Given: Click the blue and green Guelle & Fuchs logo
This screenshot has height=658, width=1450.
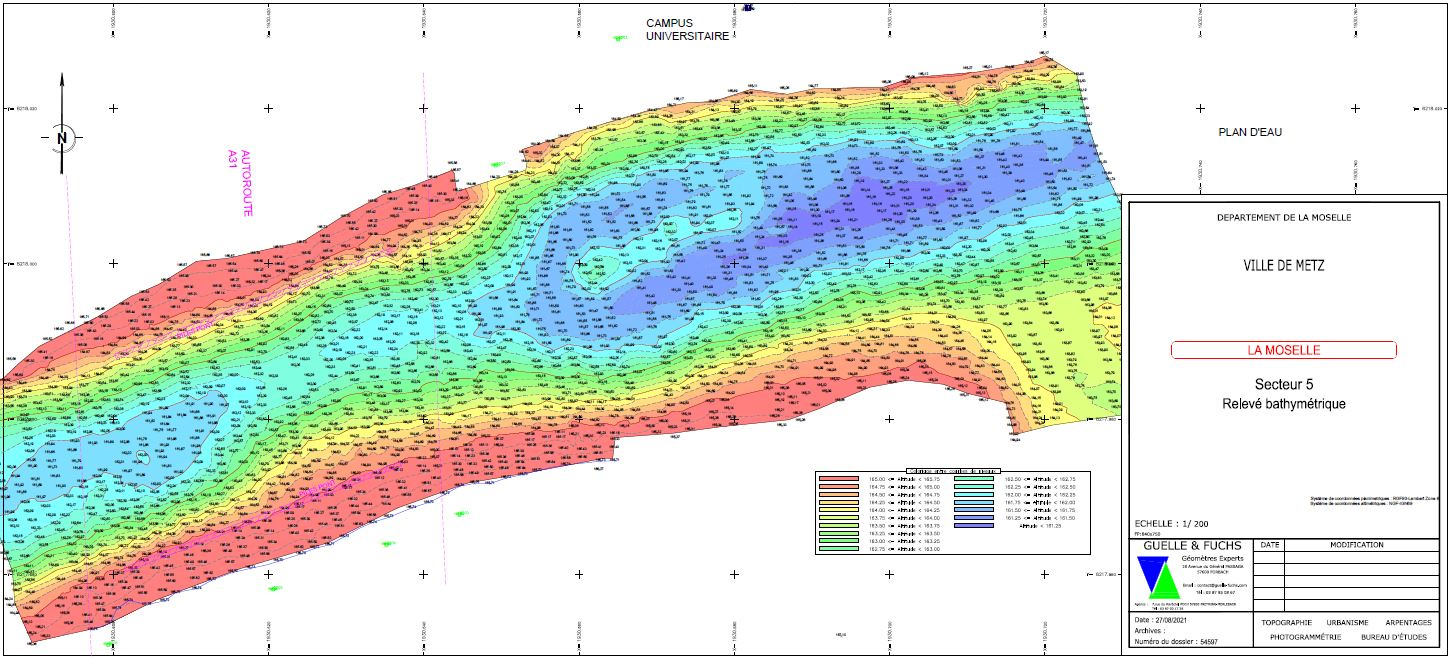Looking at the screenshot, I should 1158,577.
